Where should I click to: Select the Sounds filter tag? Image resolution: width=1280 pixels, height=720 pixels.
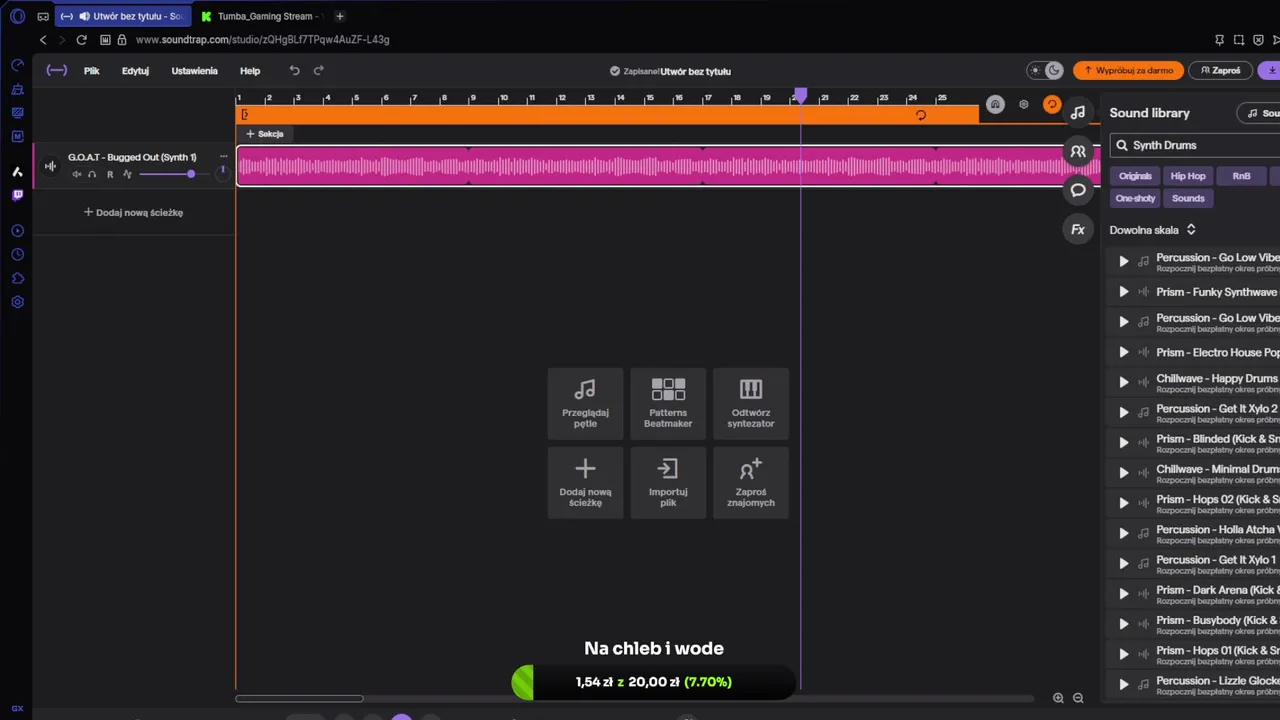(x=1188, y=198)
